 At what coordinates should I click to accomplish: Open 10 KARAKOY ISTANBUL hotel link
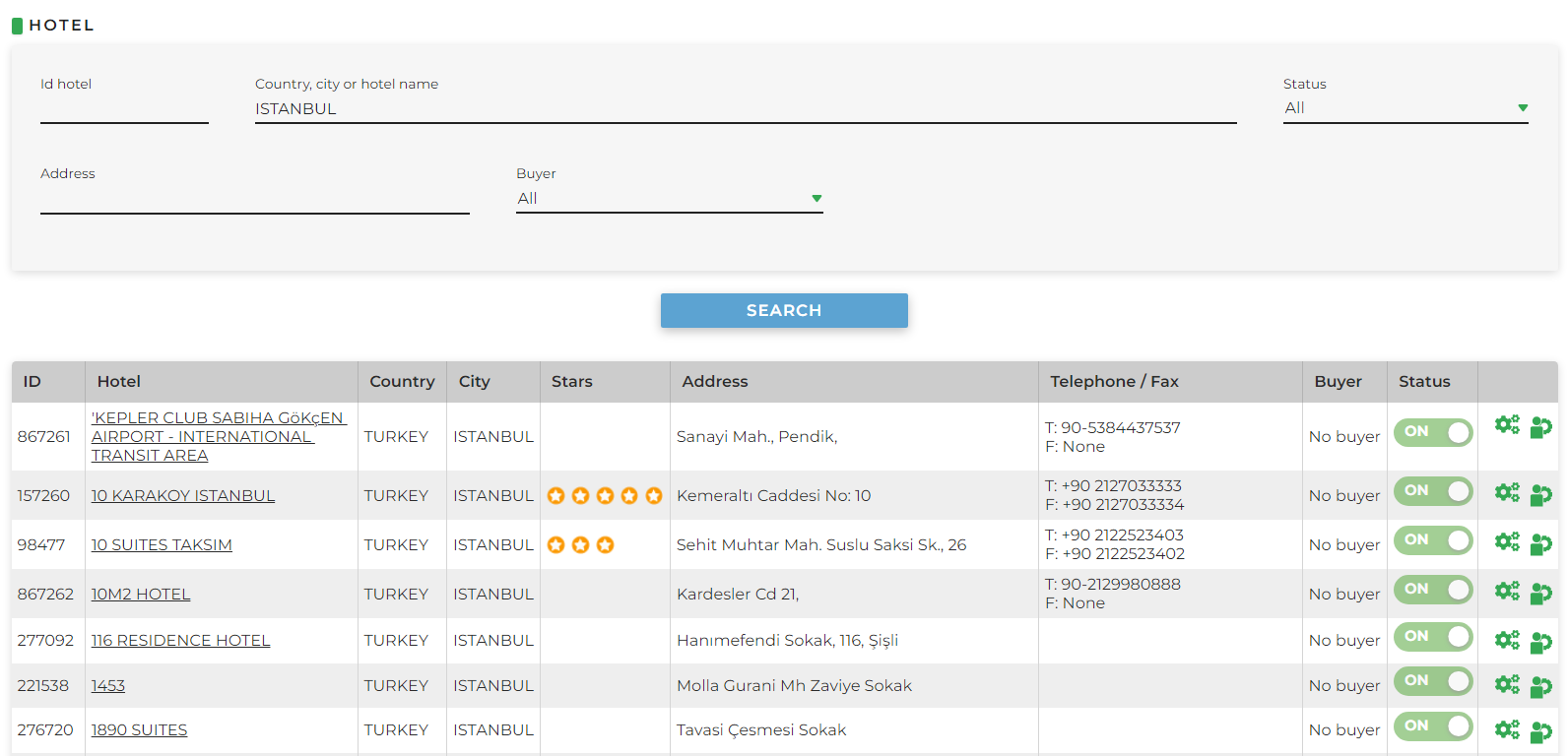(183, 495)
